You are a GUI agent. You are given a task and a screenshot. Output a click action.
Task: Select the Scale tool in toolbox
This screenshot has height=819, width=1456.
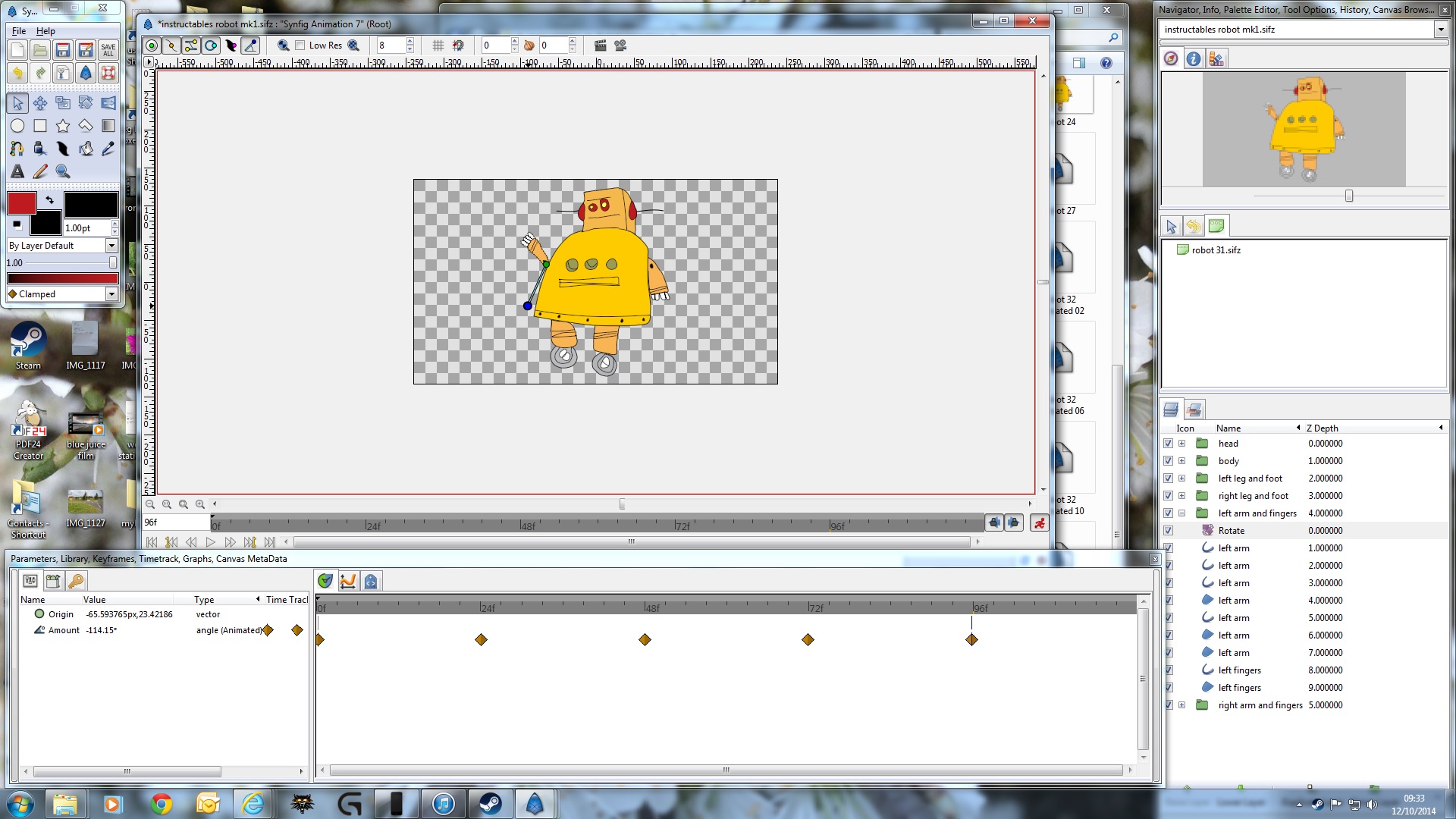(63, 103)
